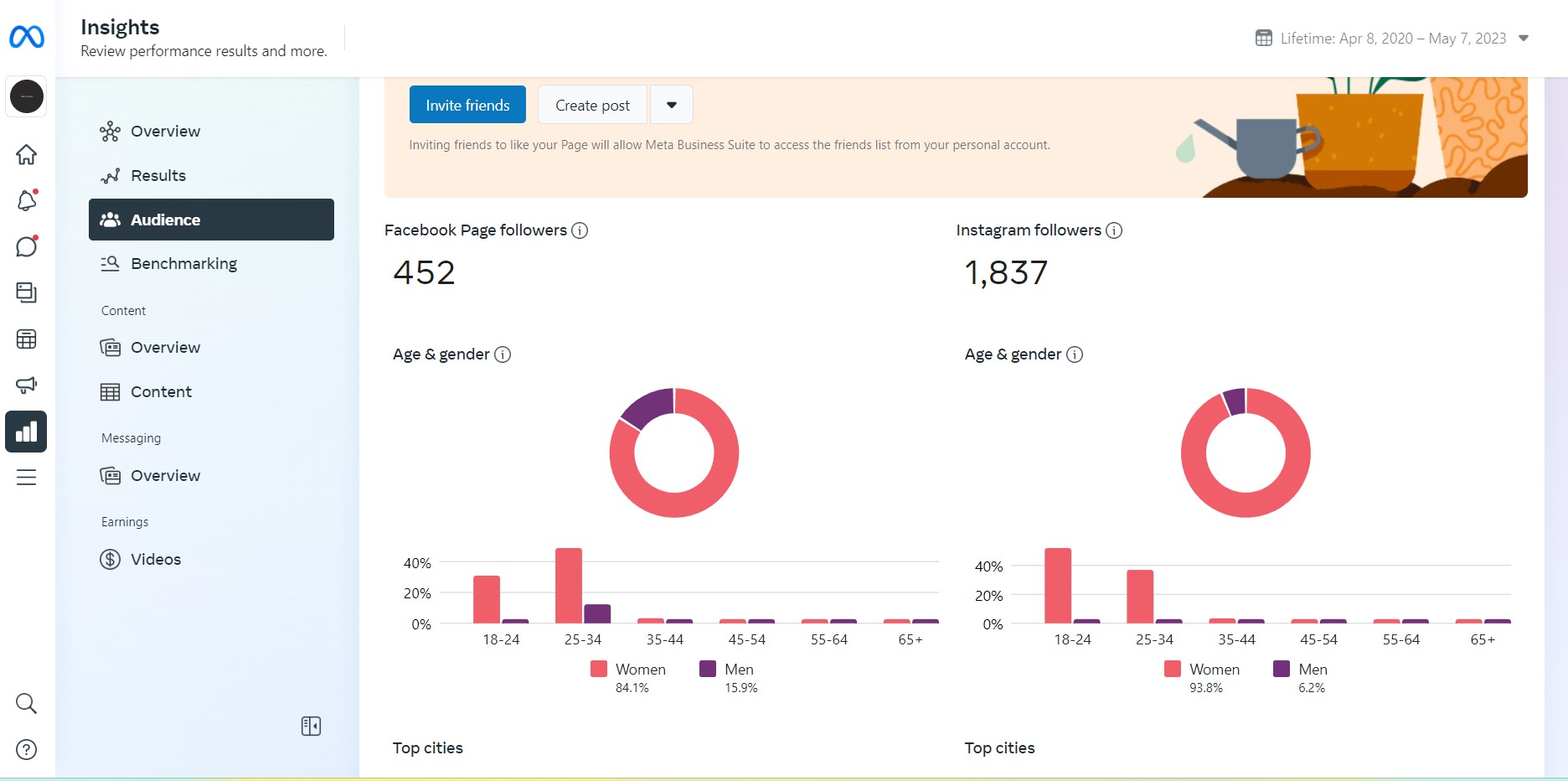Click the Insights page title

coord(120,27)
